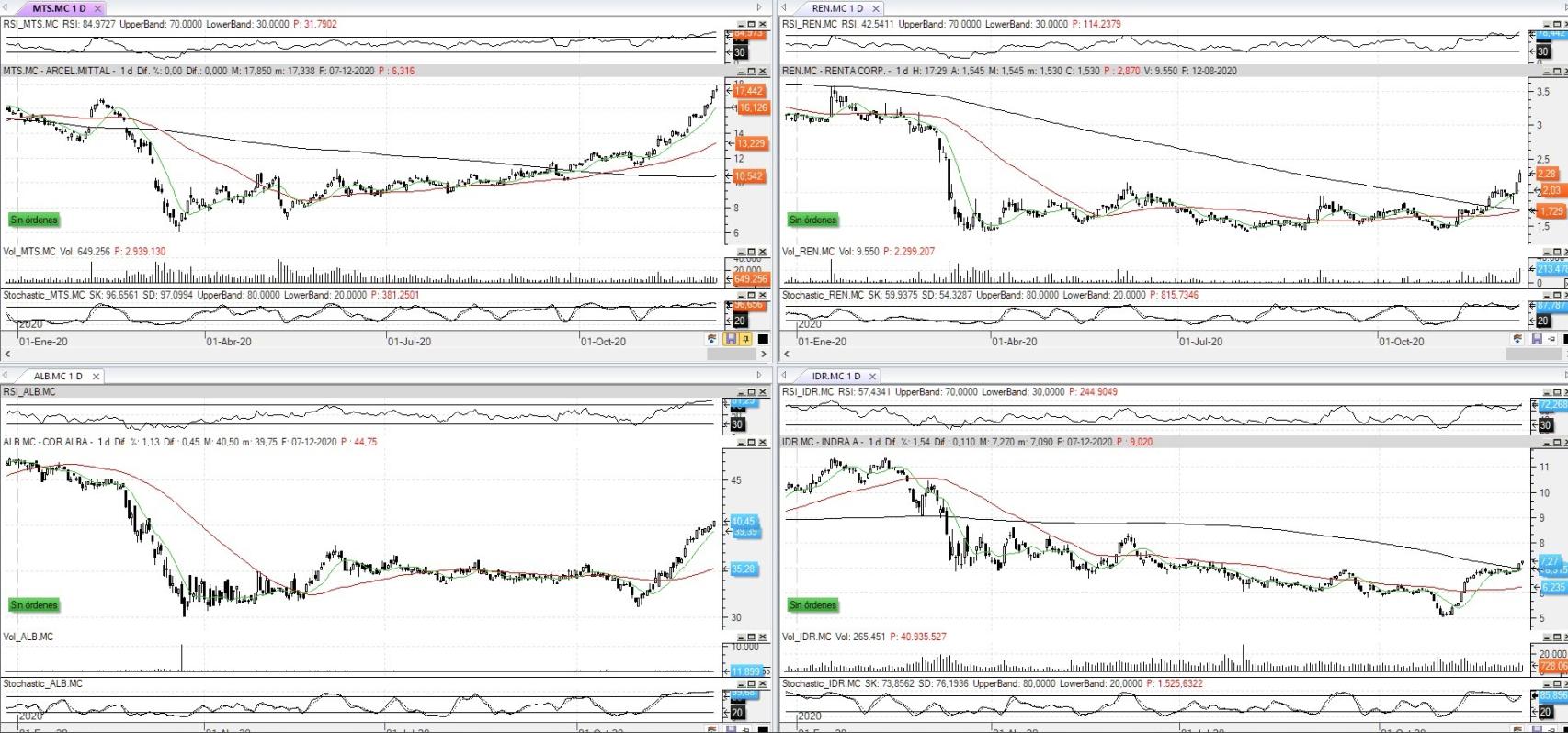
Task: Click the 01-Abr-20 date on REN.MC time axis
Action: pos(1015,342)
